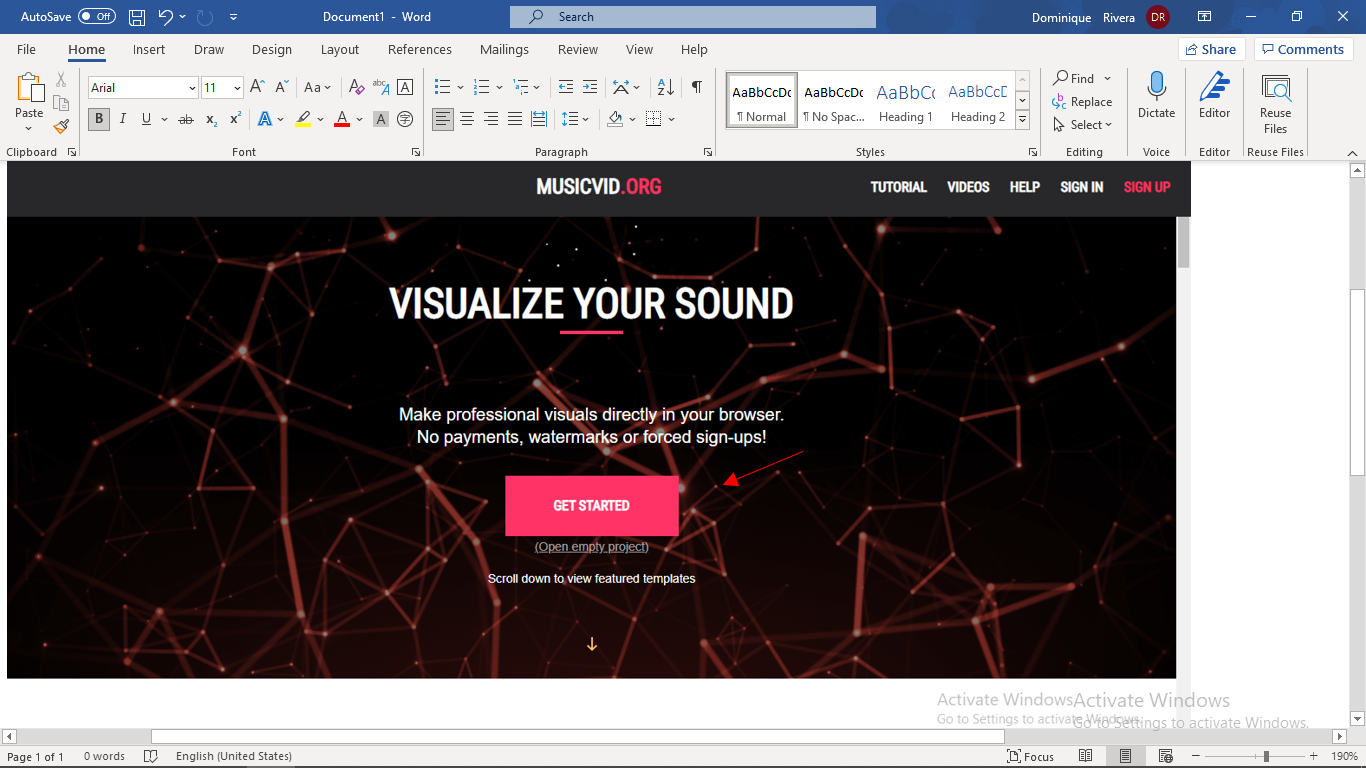Decrease font size with Shrink Font
1366x768 pixels.
(281, 88)
